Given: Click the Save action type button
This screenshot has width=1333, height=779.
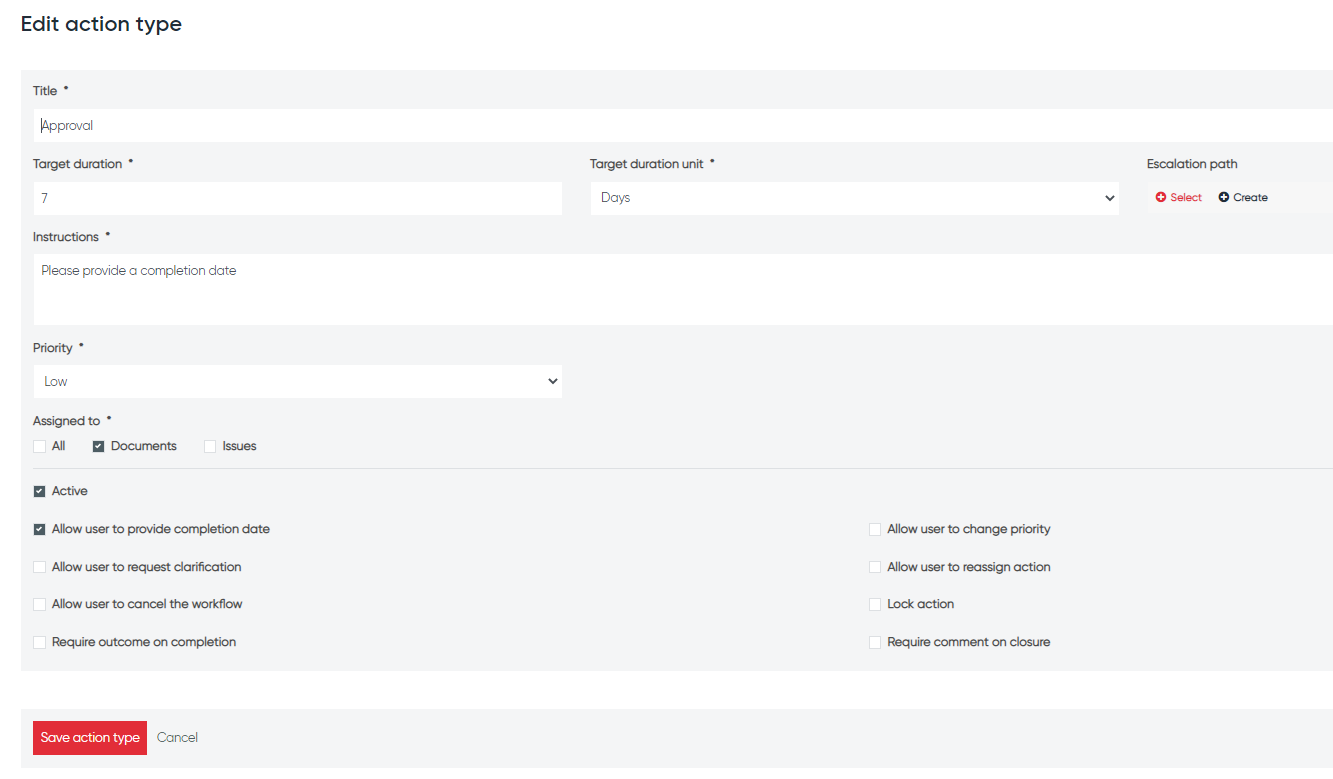Looking at the screenshot, I should [x=90, y=738].
